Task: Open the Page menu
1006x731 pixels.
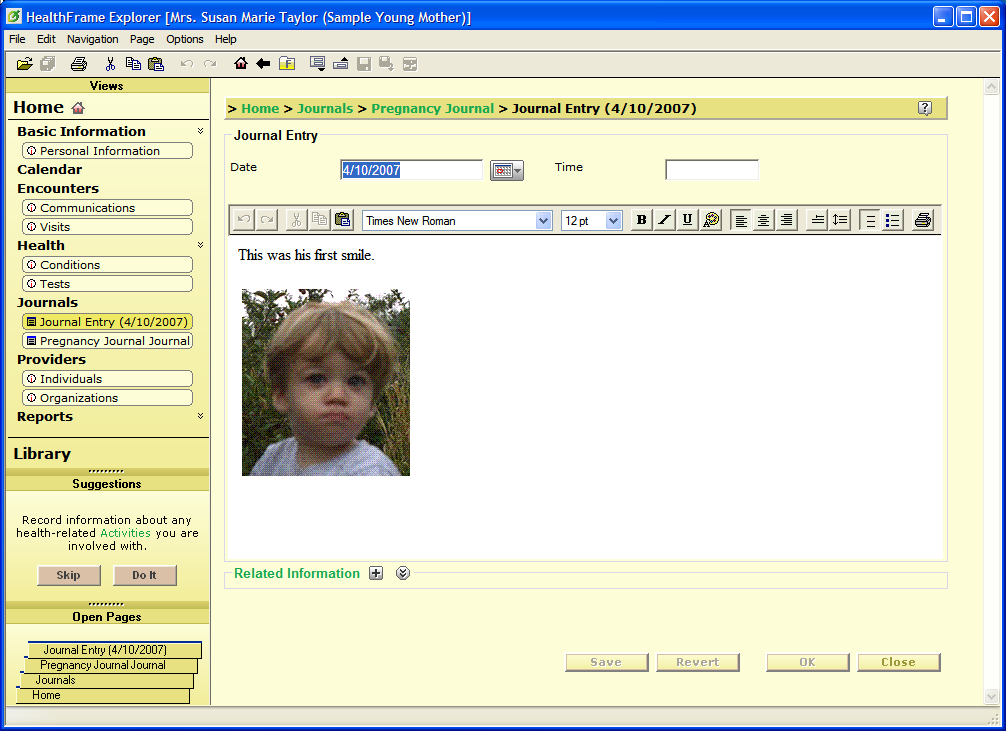Action: click(142, 39)
